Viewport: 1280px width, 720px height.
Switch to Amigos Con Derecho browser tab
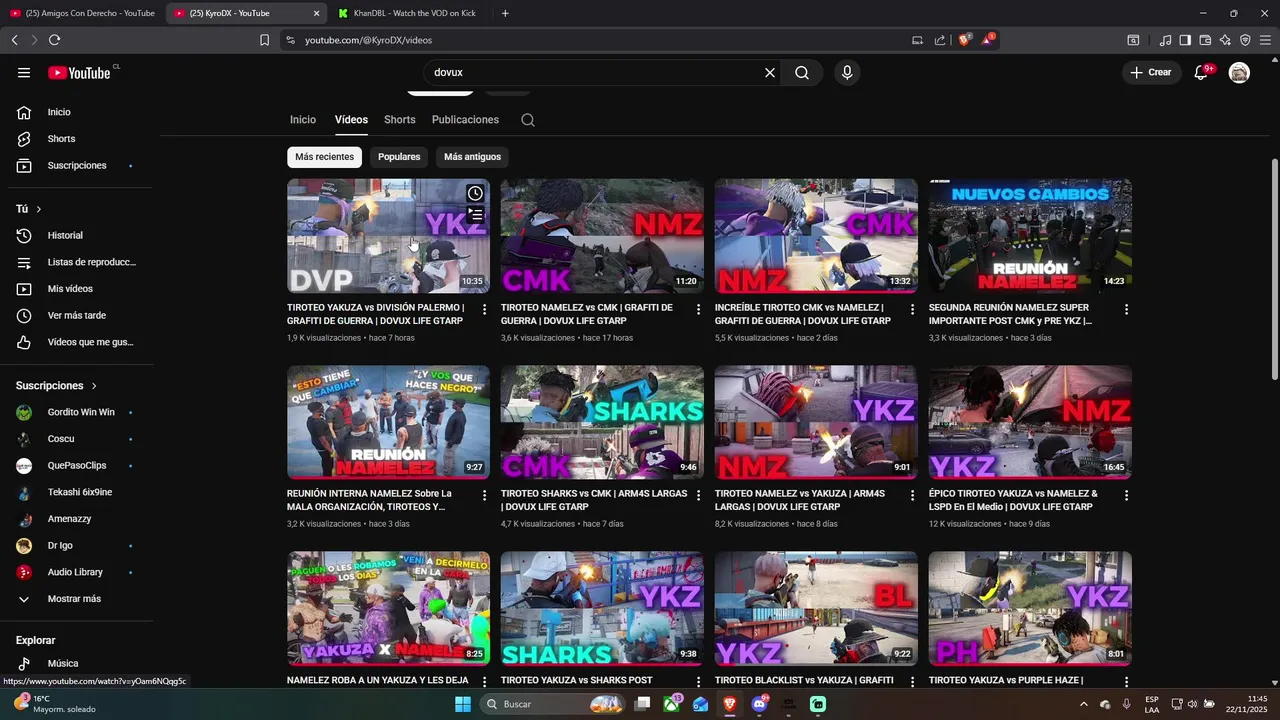(x=82, y=13)
